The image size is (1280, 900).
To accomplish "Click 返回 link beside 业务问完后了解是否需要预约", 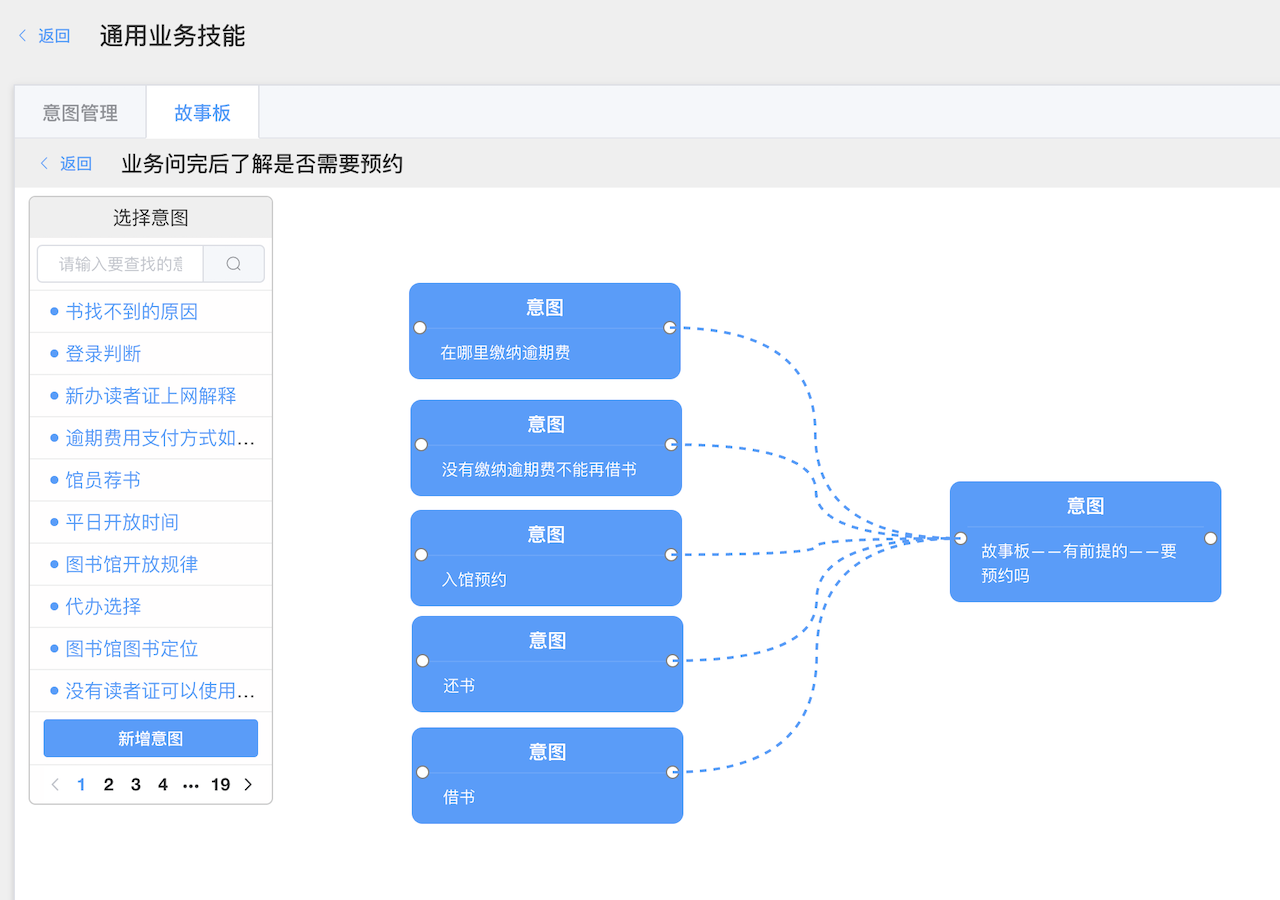I will coord(65,164).
